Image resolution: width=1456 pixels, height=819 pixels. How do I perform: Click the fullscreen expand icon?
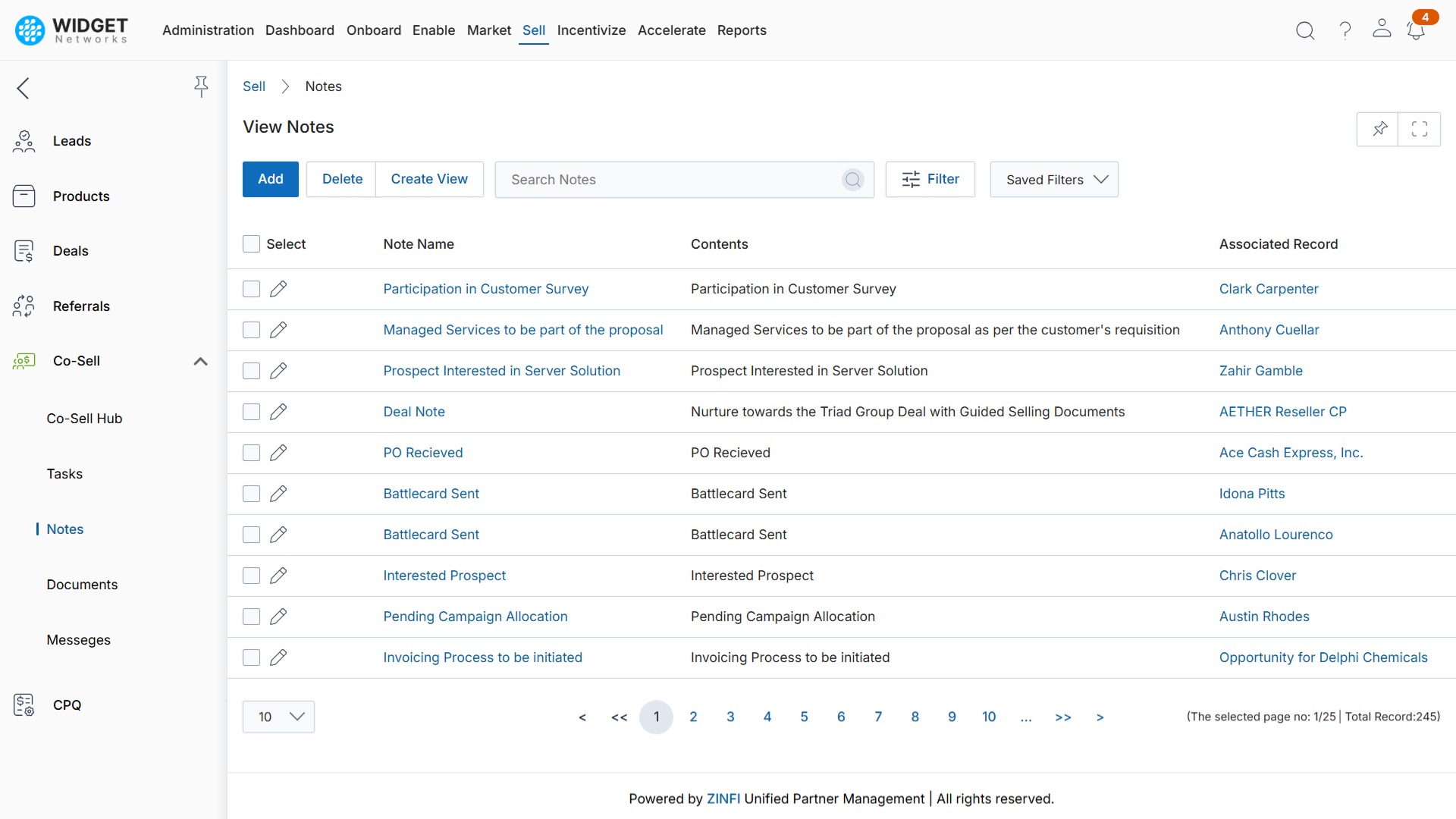click(x=1420, y=129)
